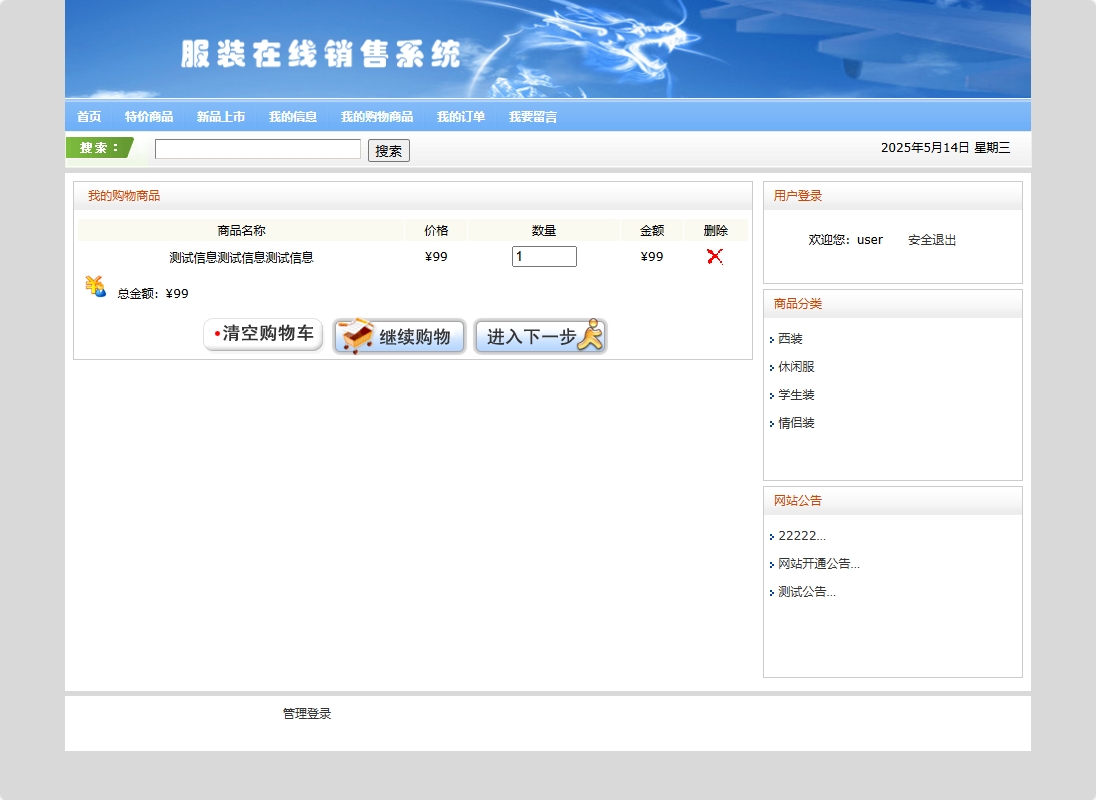View 我的订单 from navigation bar
This screenshot has height=800, width=1096.
(x=461, y=117)
